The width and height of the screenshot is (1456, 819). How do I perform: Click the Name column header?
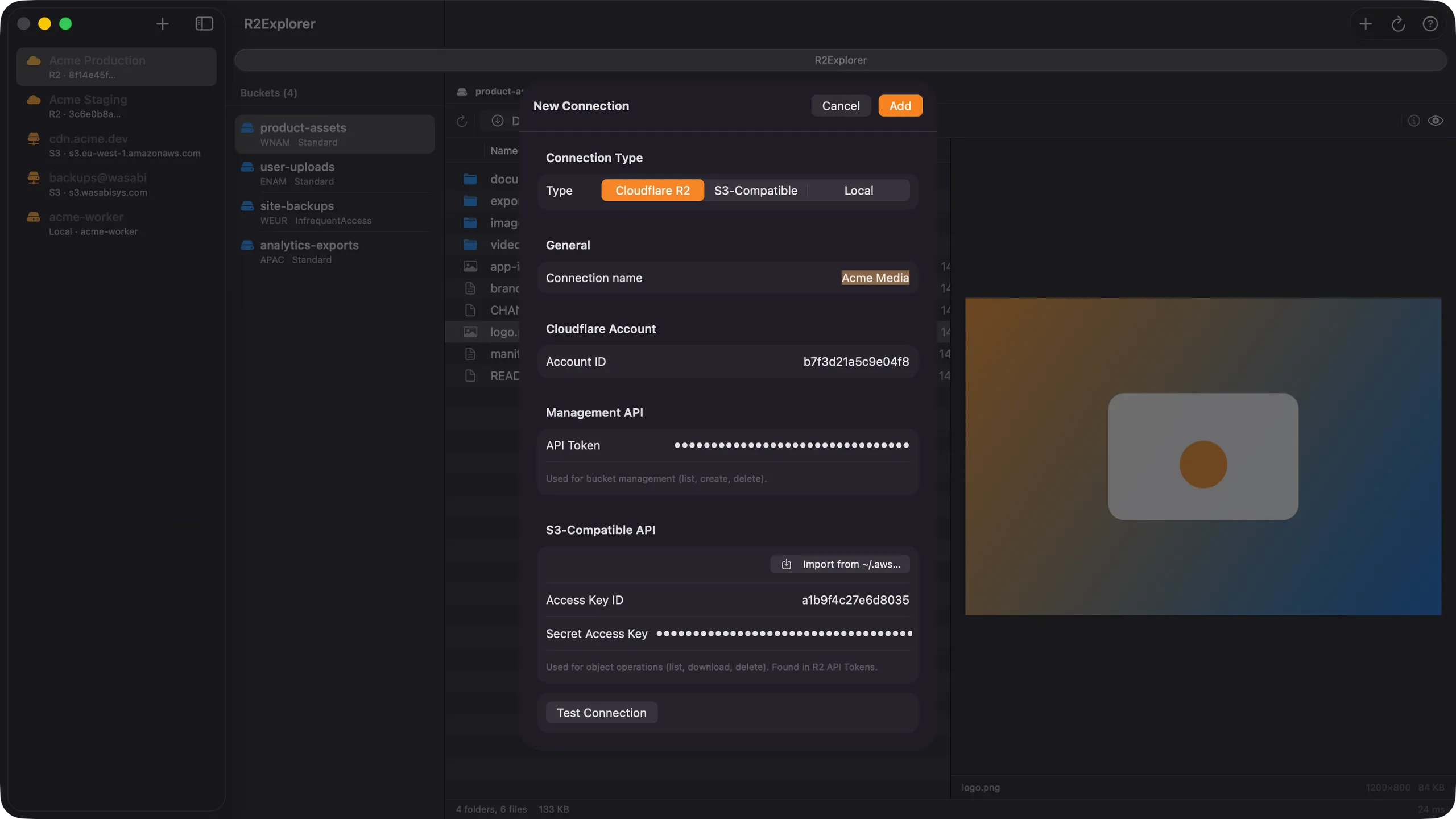point(503,151)
